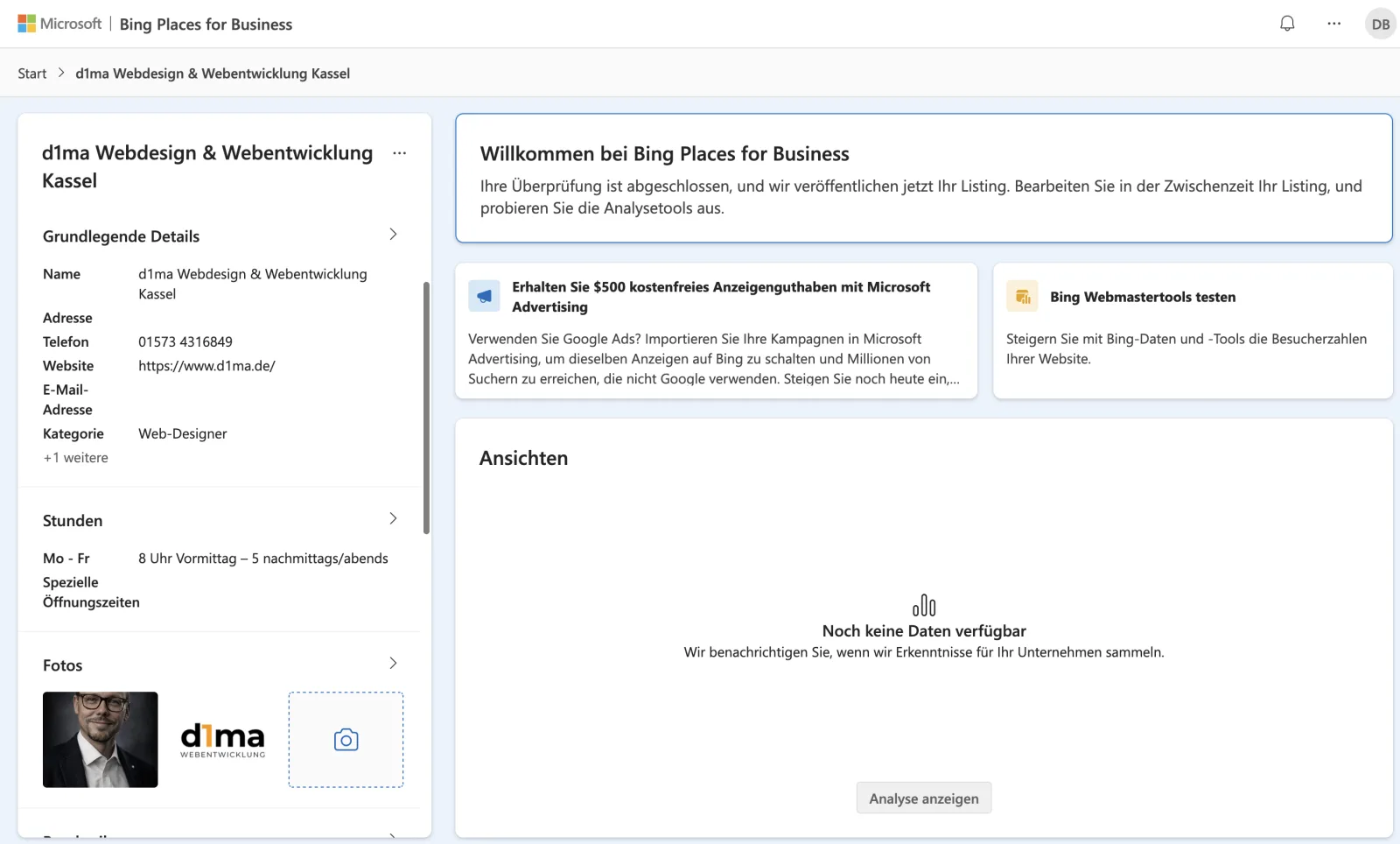This screenshot has height=844, width=1400.
Task: Open the Microsoft Advertising $500 offer card
Action: click(x=716, y=331)
